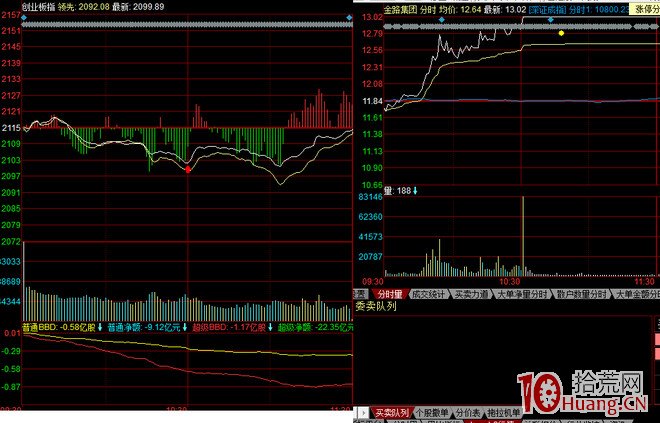This screenshot has height=423, width=660.
Task: Select the 买卖队列 tab
Action: pos(391,413)
